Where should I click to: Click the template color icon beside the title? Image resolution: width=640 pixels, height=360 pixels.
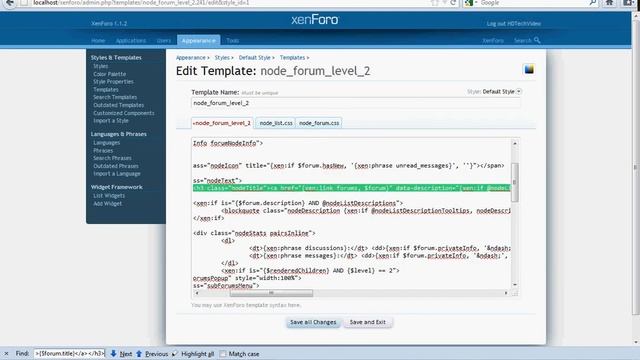click(x=529, y=69)
